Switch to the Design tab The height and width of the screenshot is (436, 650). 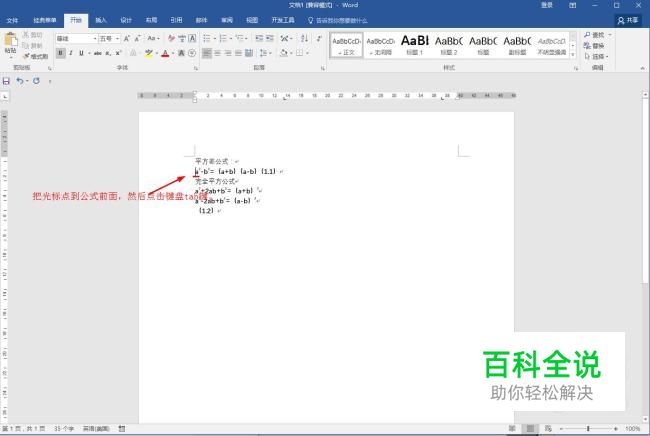tap(126, 20)
